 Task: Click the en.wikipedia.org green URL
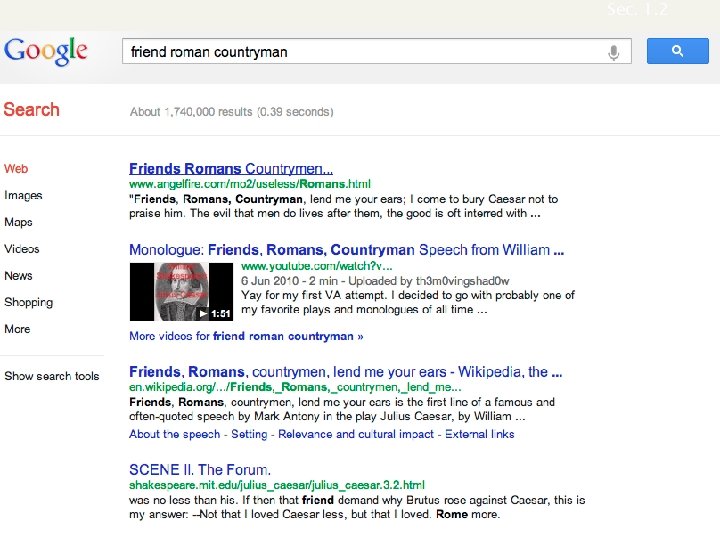tap(295, 387)
